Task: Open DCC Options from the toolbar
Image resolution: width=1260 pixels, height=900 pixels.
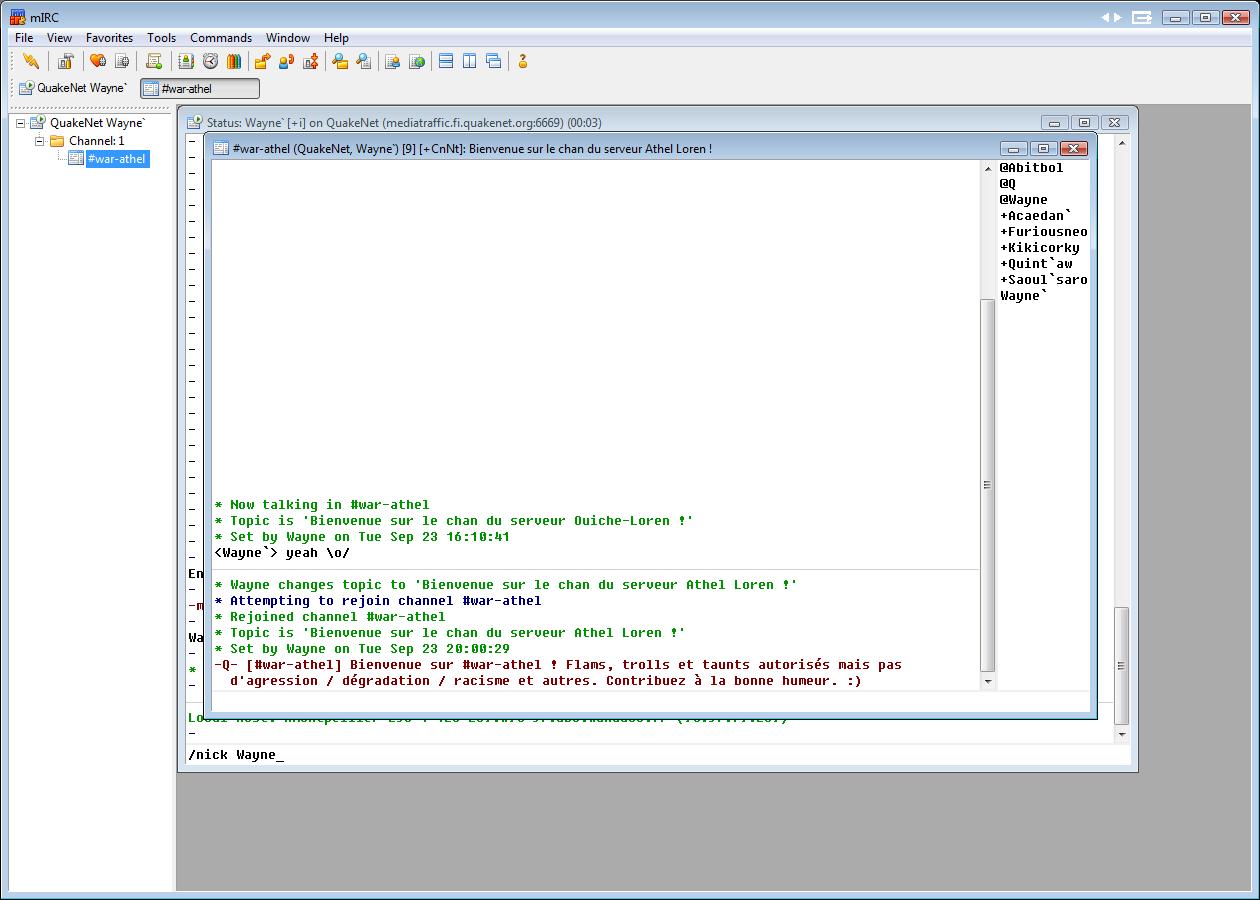Action: [x=310, y=61]
